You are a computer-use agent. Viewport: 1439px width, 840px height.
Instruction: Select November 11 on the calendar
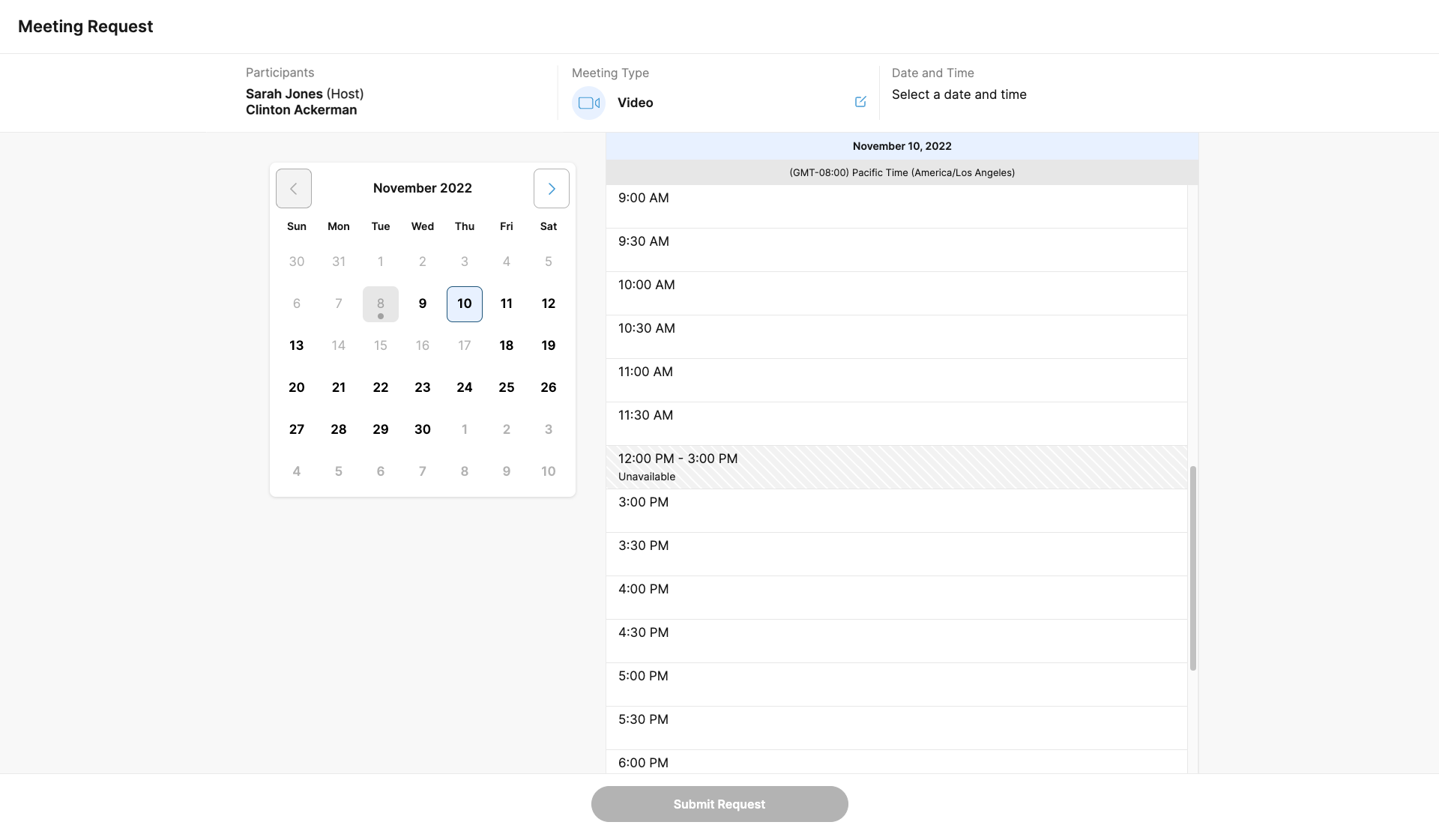tap(507, 303)
